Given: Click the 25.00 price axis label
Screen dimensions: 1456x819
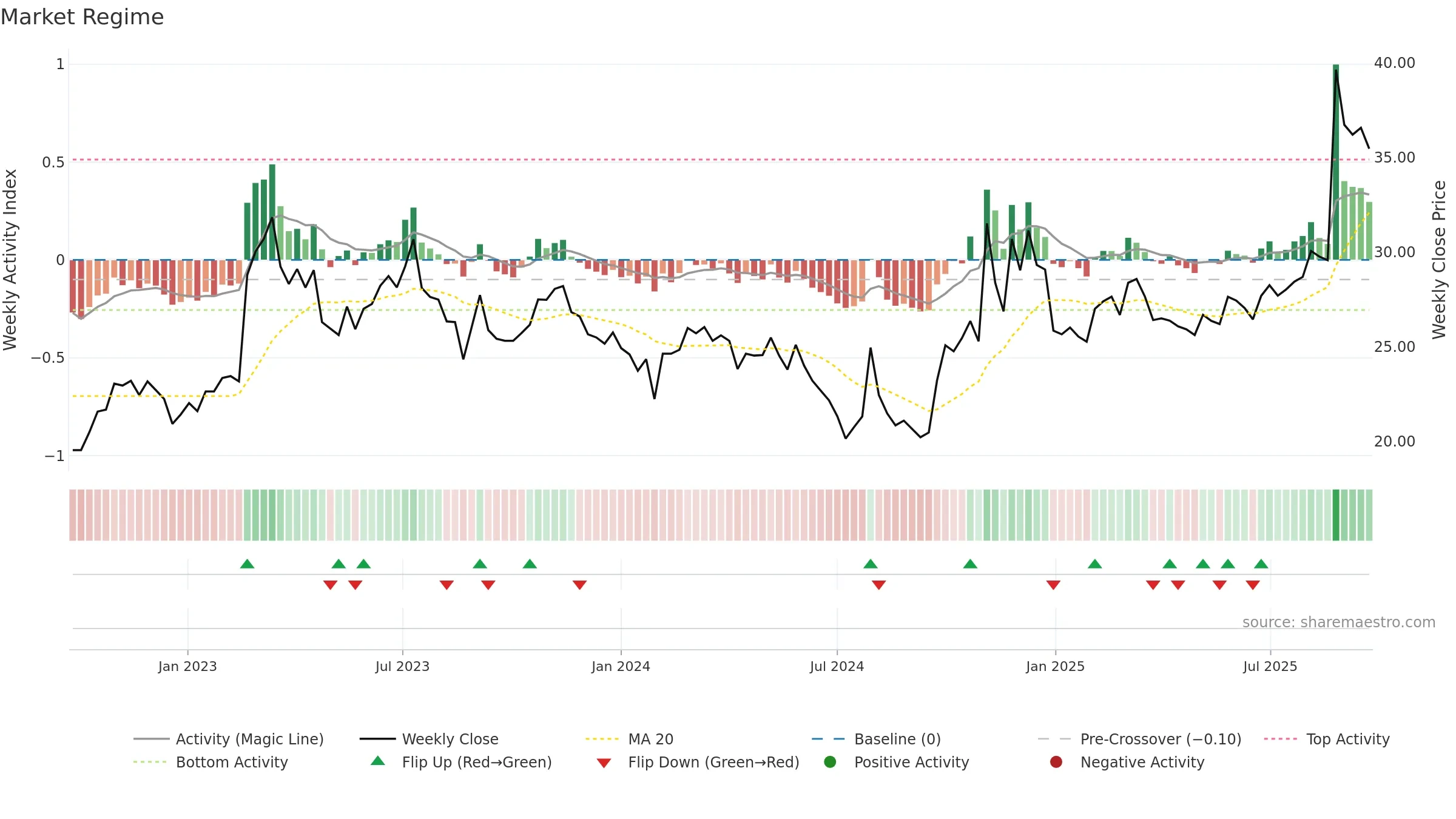Looking at the screenshot, I should 1394,347.
